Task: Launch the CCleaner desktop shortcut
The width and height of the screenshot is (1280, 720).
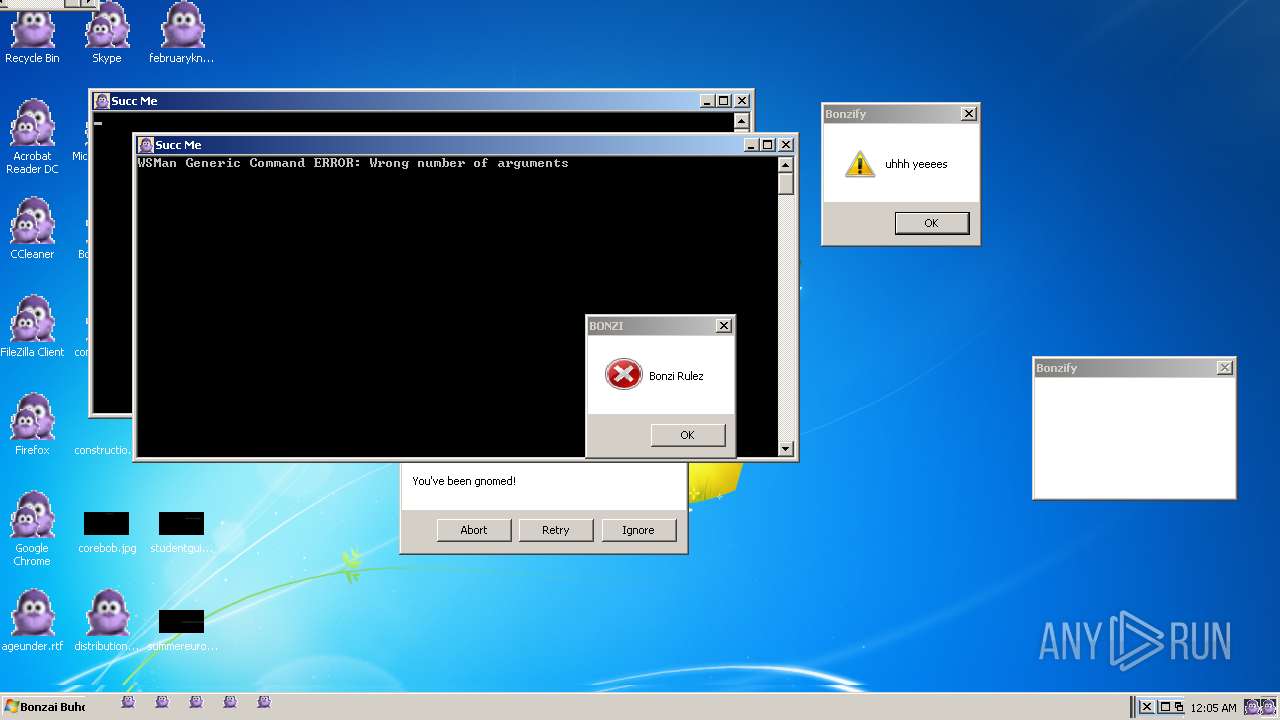Action: tap(32, 228)
